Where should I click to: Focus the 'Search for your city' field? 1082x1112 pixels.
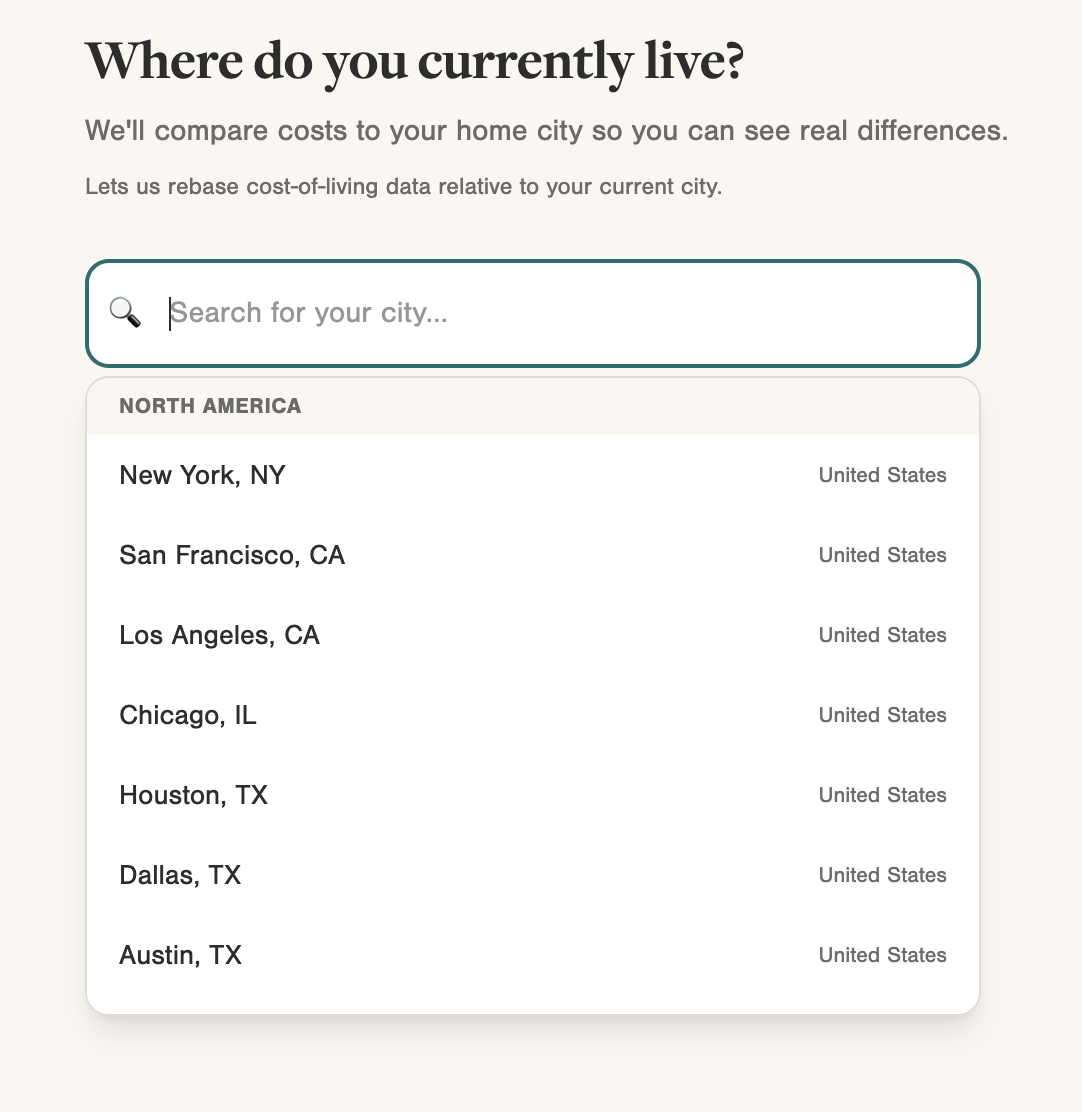click(560, 314)
